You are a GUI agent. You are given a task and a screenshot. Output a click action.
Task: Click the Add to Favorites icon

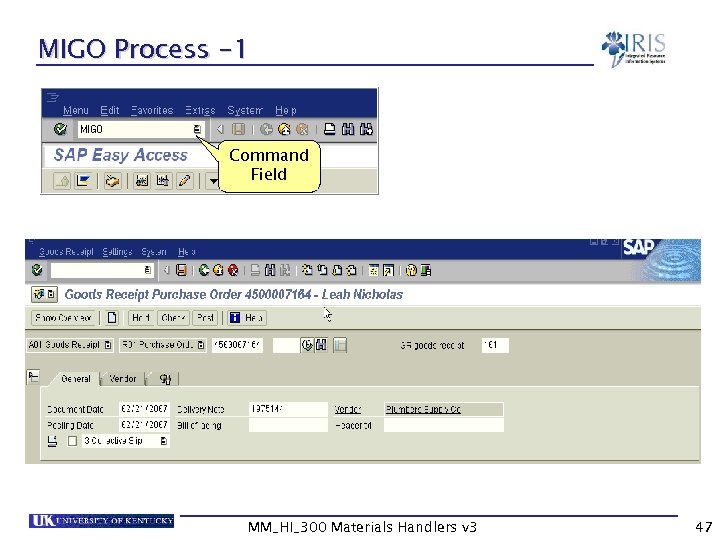(x=142, y=181)
